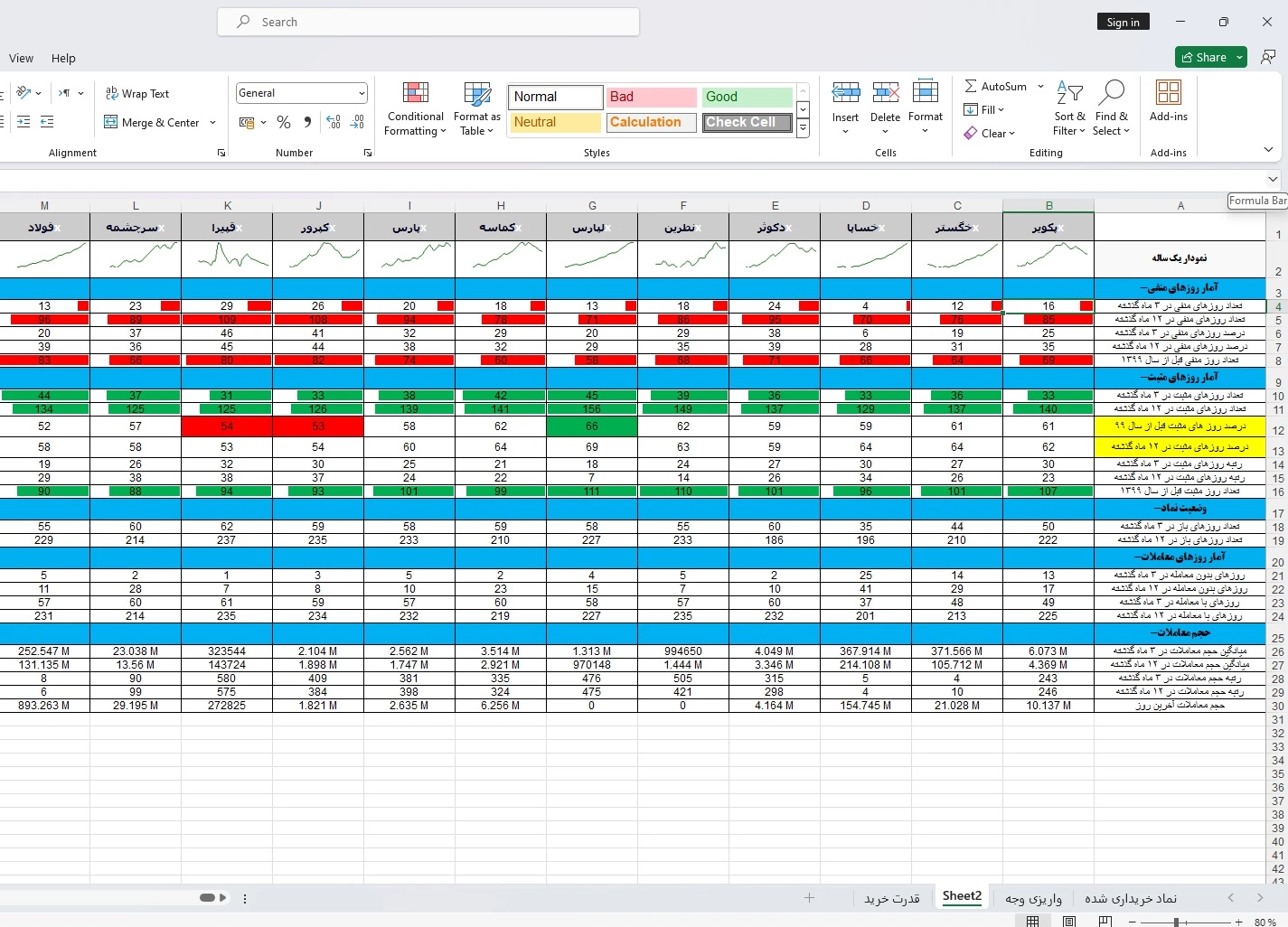1288x927 pixels.
Task: Switch to Page Break Preview
Action: pyautogui.click(x=1105, y=921)
